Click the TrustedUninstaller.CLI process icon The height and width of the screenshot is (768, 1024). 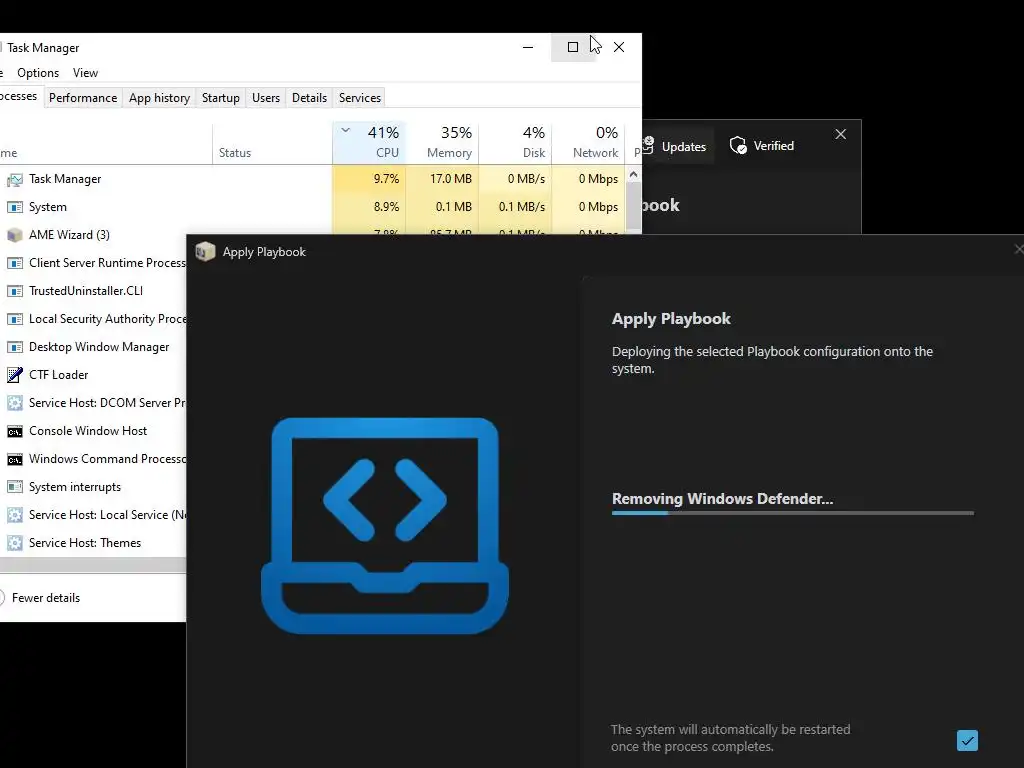coord(14,291)
